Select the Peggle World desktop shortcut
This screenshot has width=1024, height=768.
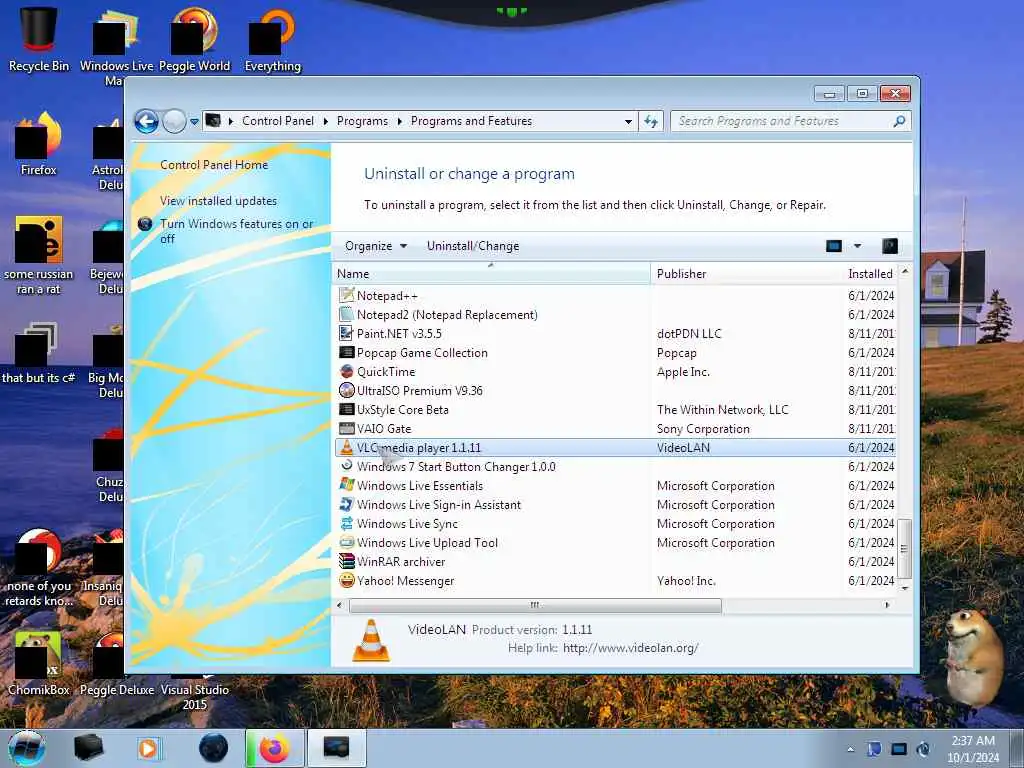(194, 39)
